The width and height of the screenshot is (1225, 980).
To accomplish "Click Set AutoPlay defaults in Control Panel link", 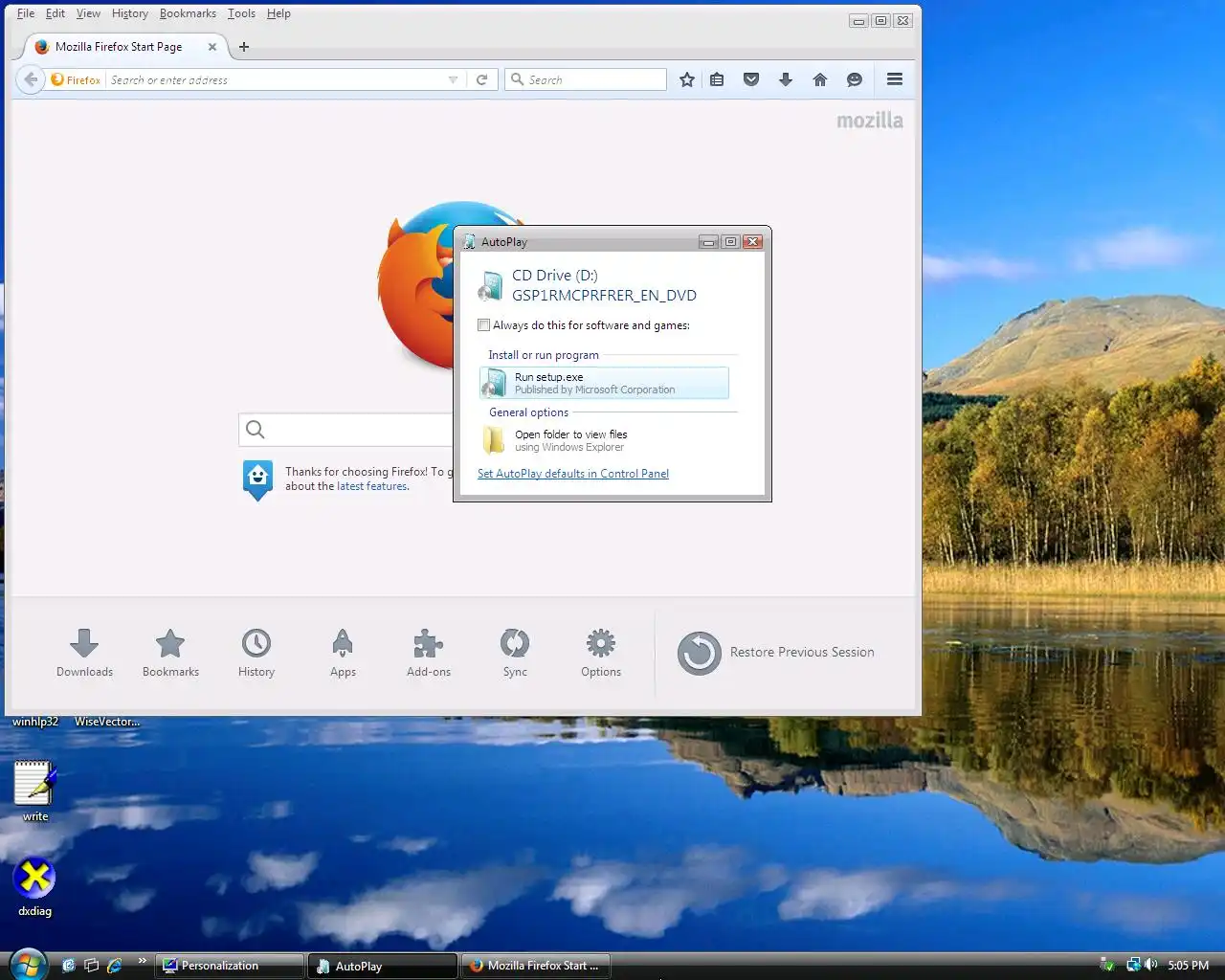I will (573, 474).
